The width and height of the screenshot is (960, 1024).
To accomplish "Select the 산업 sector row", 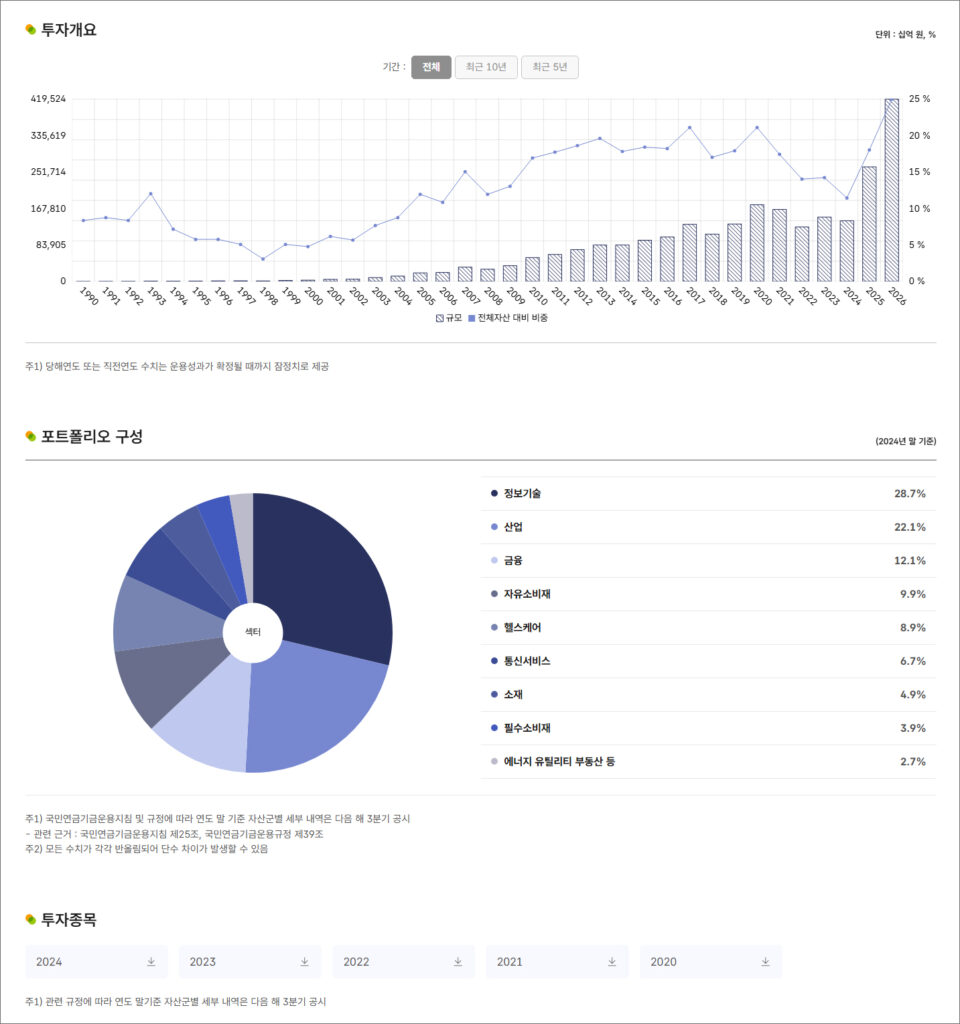I will point(708,527).
